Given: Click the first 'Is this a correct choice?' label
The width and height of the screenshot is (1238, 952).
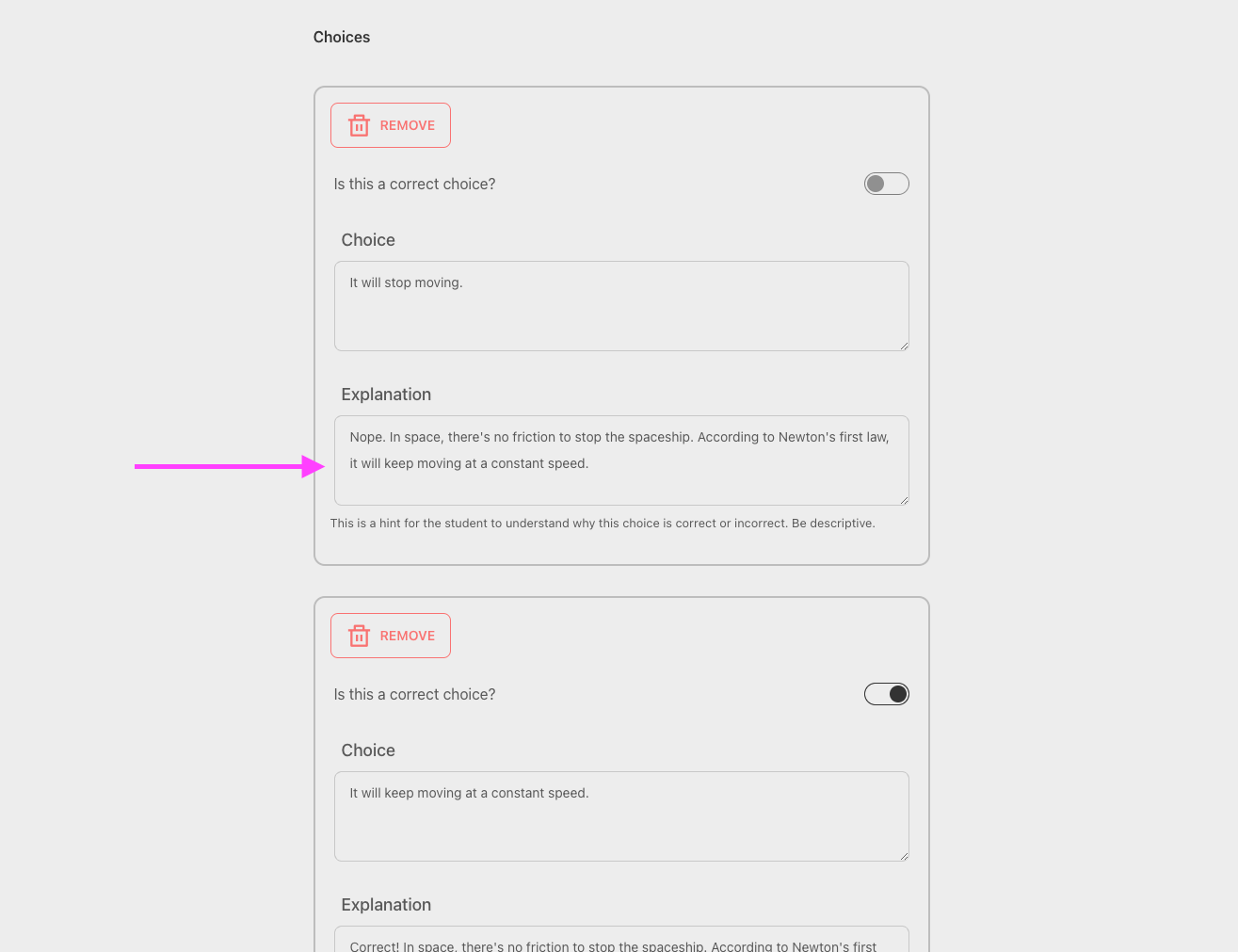Looking at the screenshot, I should (x=414, y=184).
